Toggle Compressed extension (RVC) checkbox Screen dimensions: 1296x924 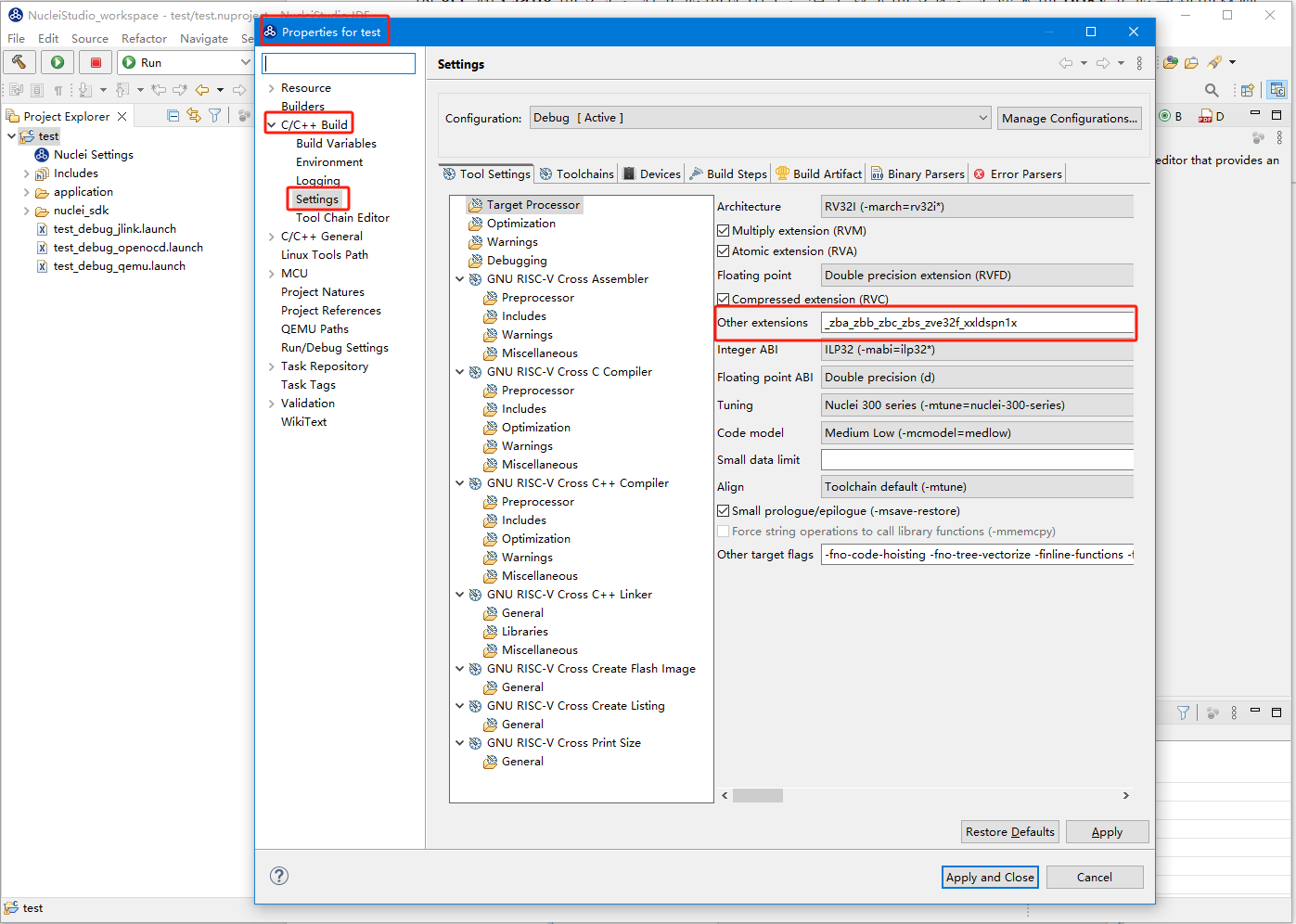click(x=724, y=300)
